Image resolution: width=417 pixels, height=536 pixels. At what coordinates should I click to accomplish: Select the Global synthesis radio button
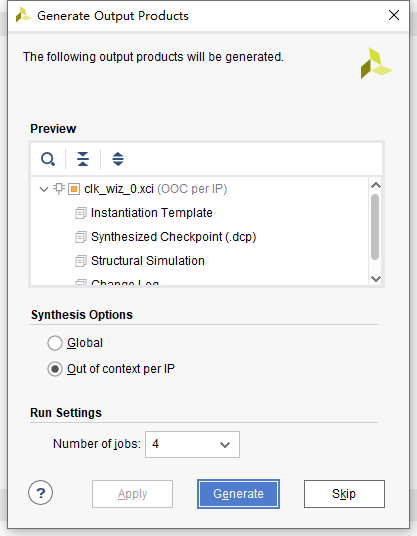click(55, 343)
